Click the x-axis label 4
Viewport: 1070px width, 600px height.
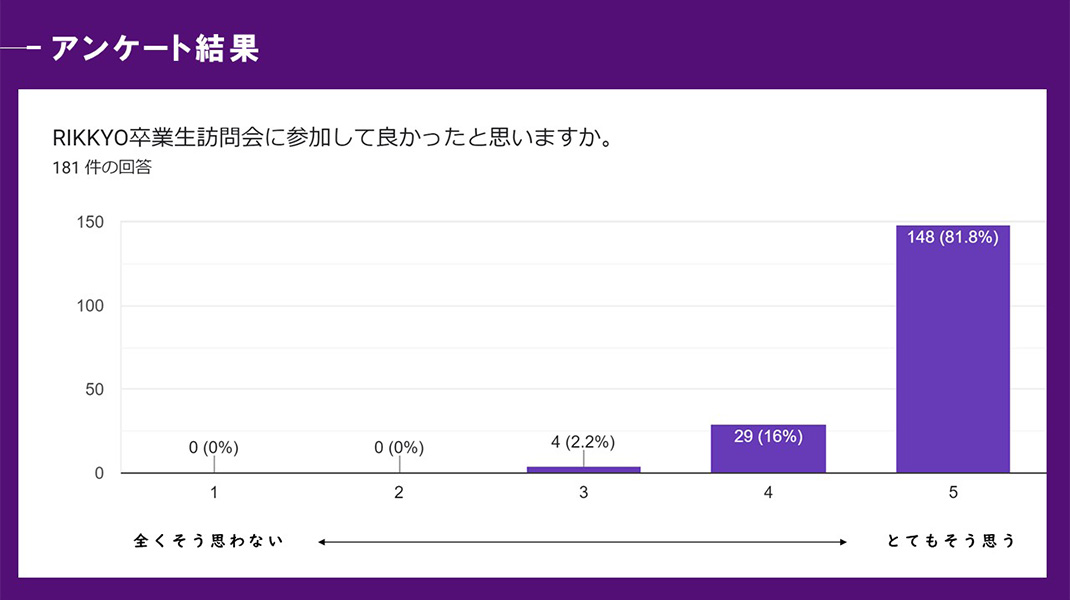(x=768, y=492)
